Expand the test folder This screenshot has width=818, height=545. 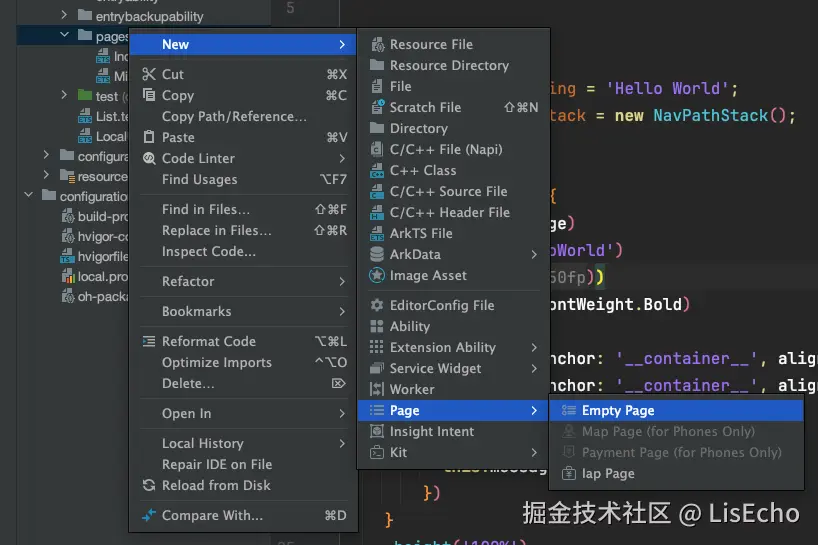click(x=65, y=95)
